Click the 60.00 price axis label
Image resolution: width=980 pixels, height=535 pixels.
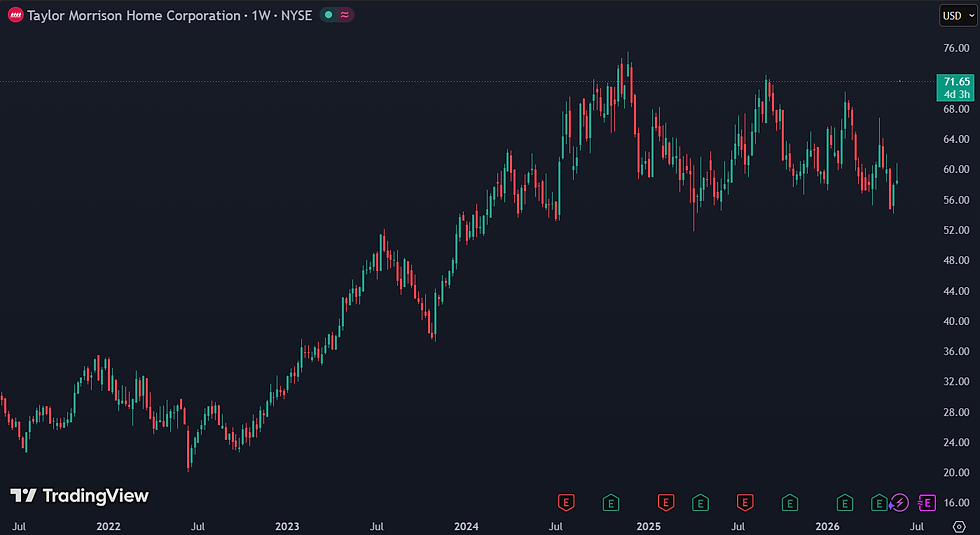coord(956,169)
